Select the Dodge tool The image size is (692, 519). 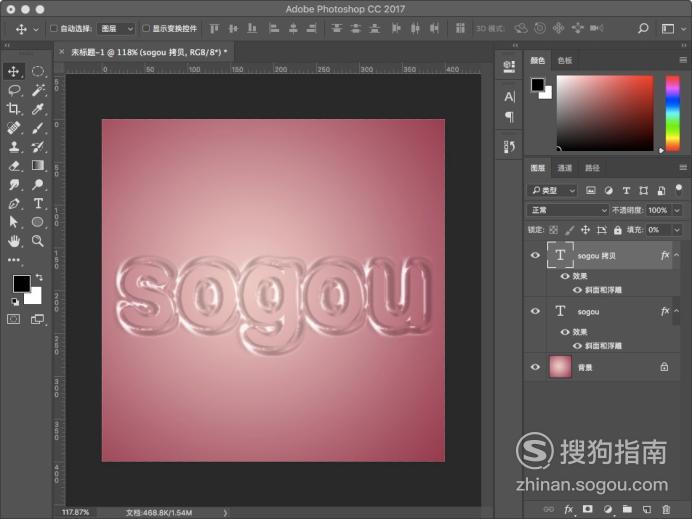click(38, 184)
